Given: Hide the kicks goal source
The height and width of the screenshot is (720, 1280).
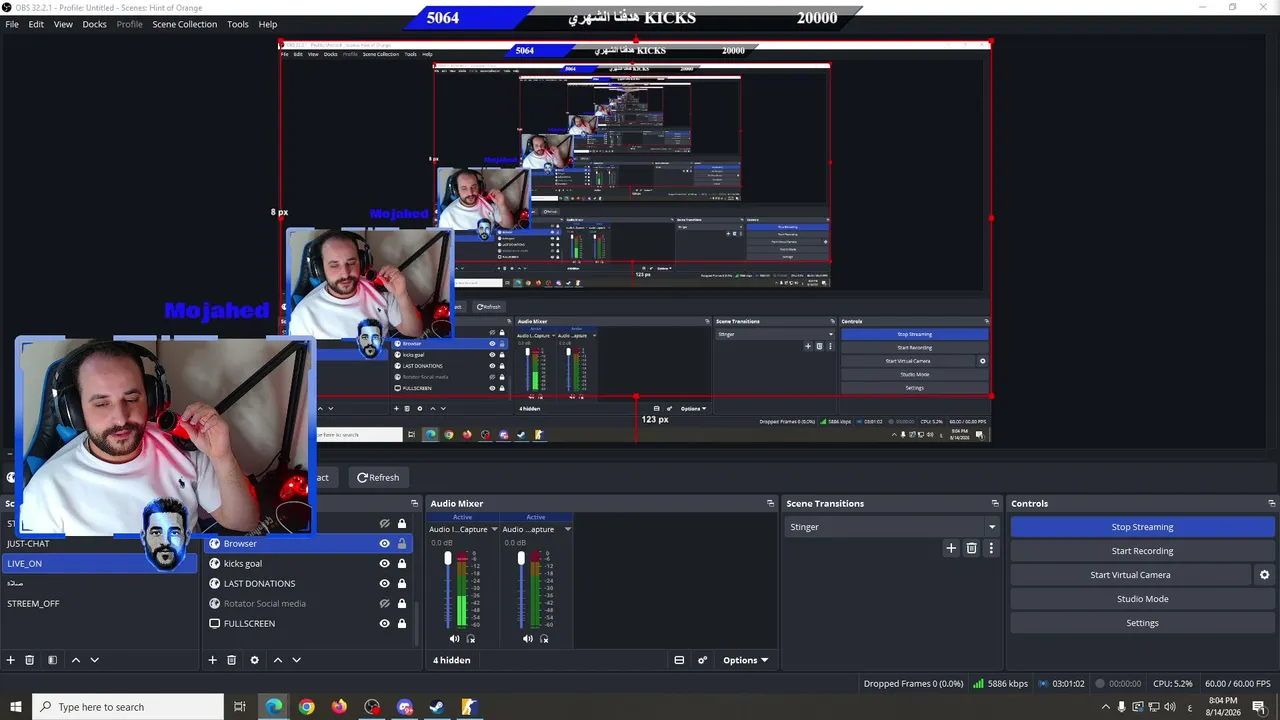Looking at the screenshot, I should point(384,564).
